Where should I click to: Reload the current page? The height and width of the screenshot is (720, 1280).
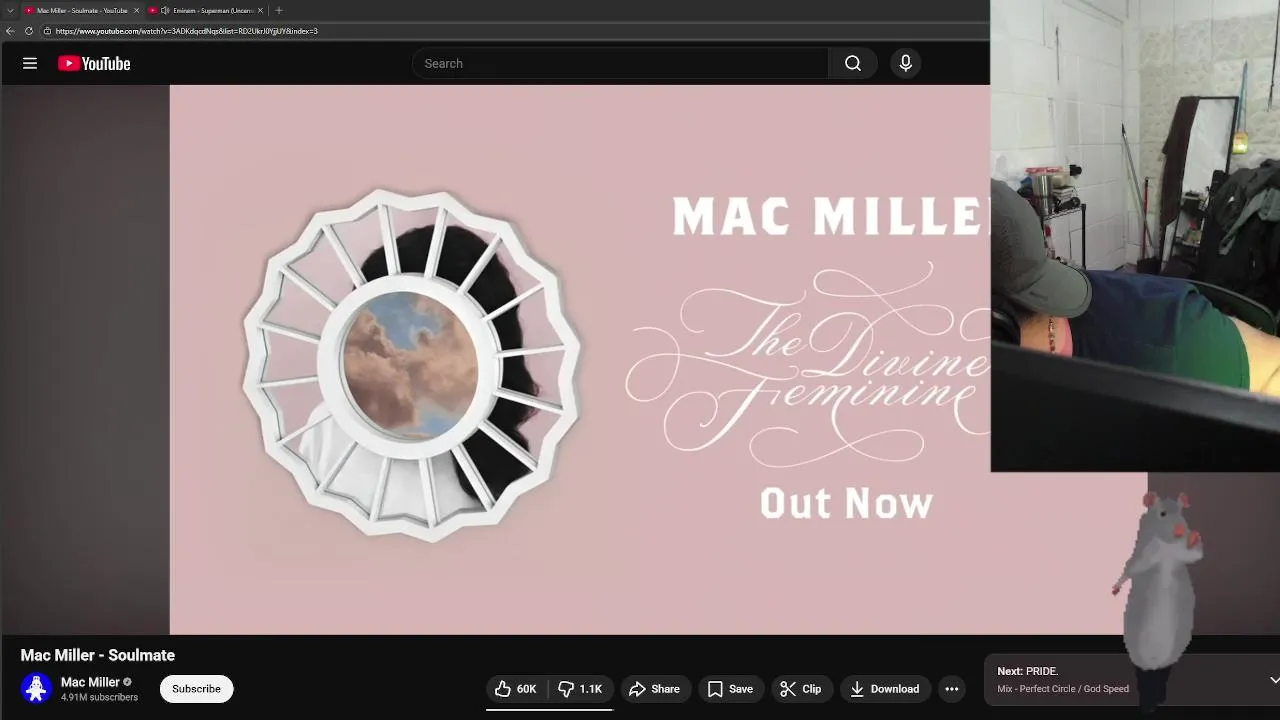coord(29,31)
